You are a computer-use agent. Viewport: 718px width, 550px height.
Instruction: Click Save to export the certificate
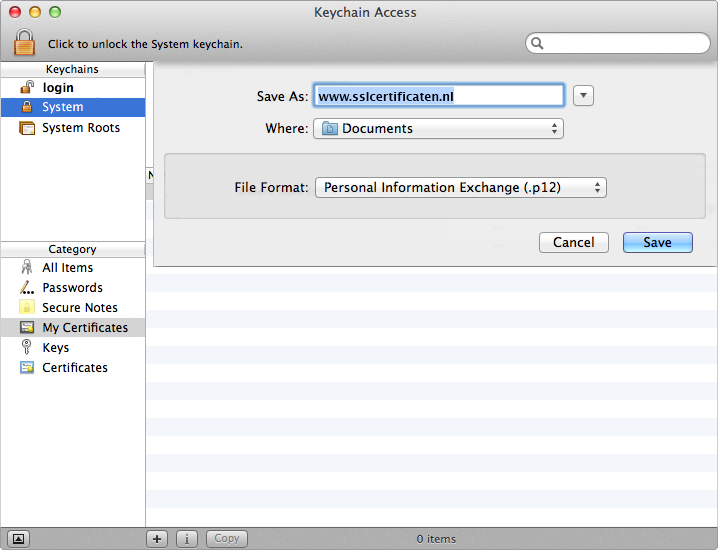[x=658, y=242]
